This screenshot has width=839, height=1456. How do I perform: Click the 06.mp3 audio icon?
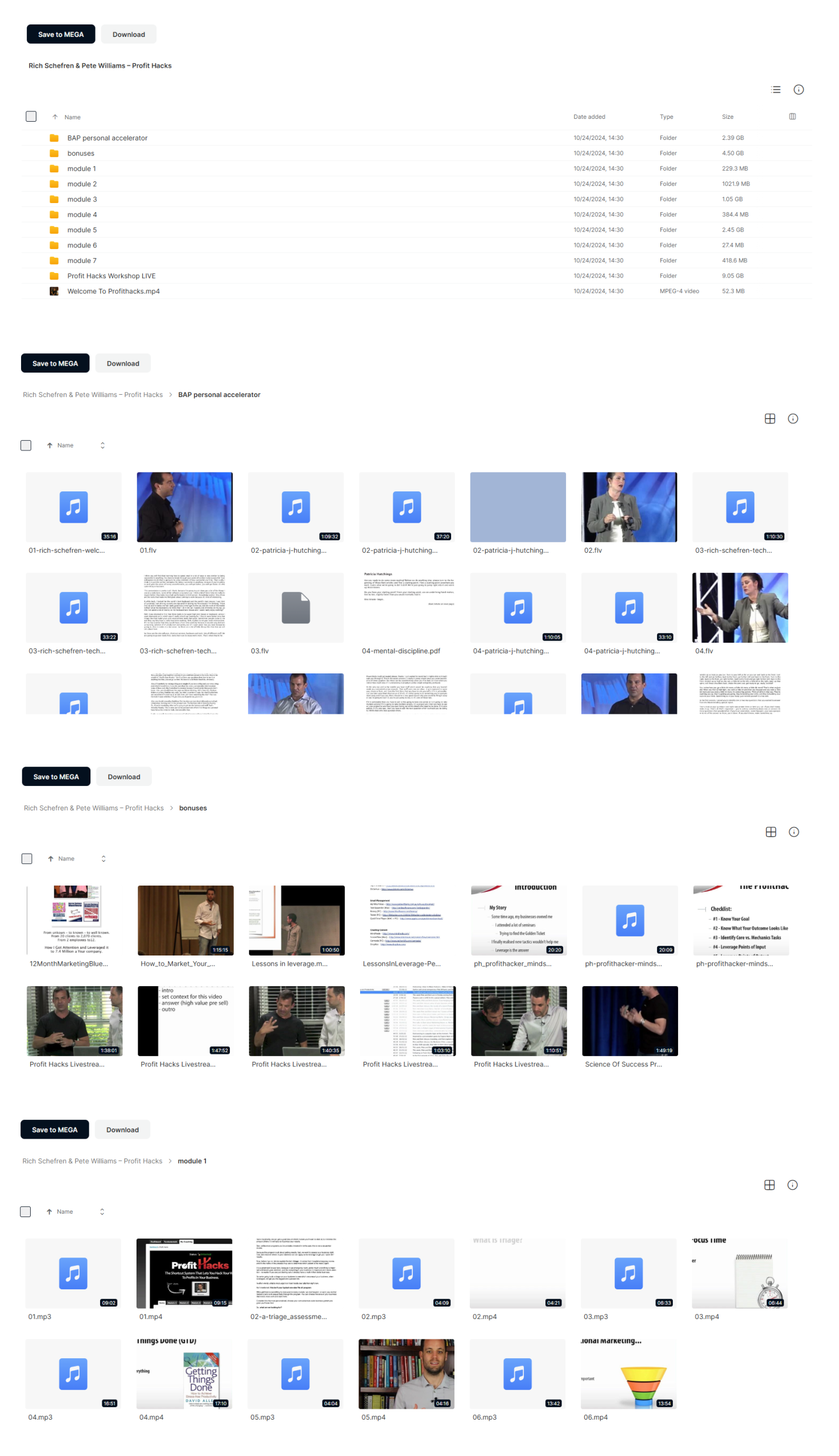[518, 1374]
